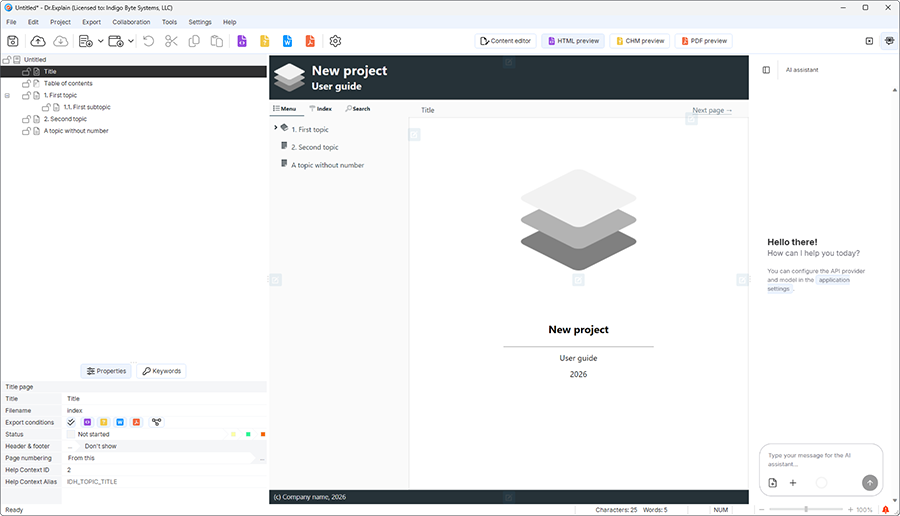Click the Help Context Alias value field
This screenshot has width=900, height=516.
coord(164,482)
